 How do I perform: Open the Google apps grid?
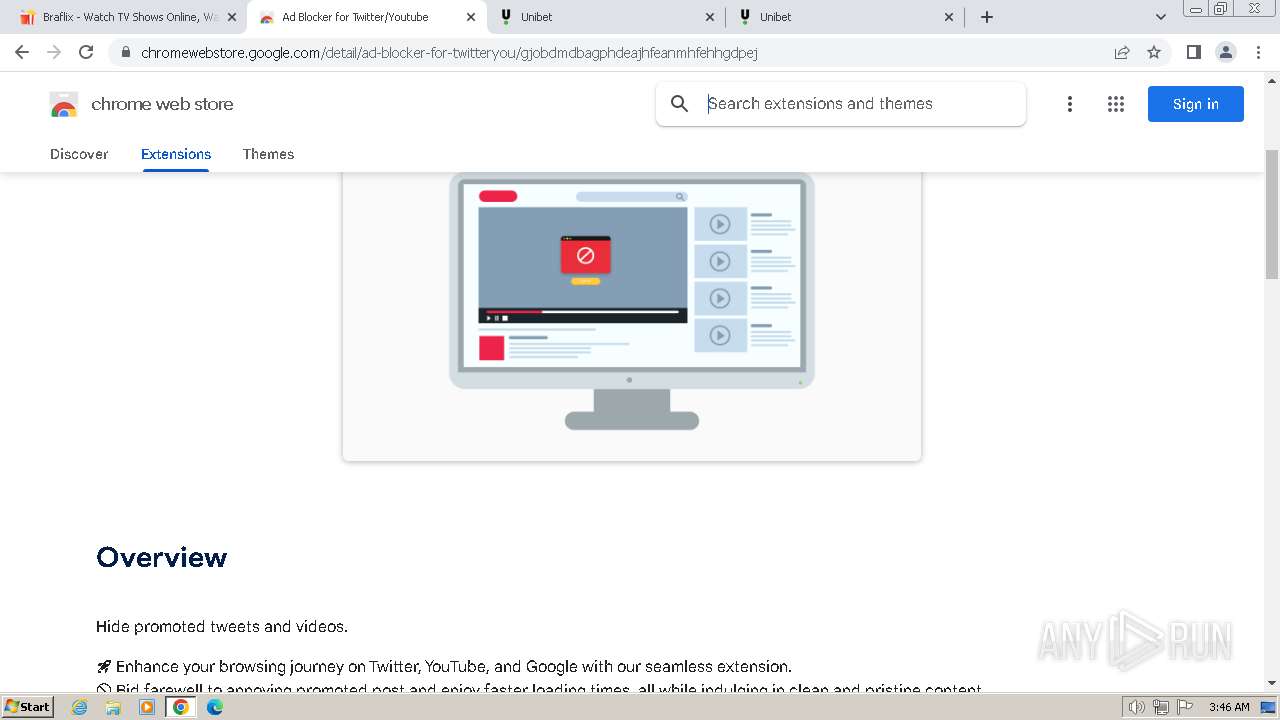click(1116, 104)
